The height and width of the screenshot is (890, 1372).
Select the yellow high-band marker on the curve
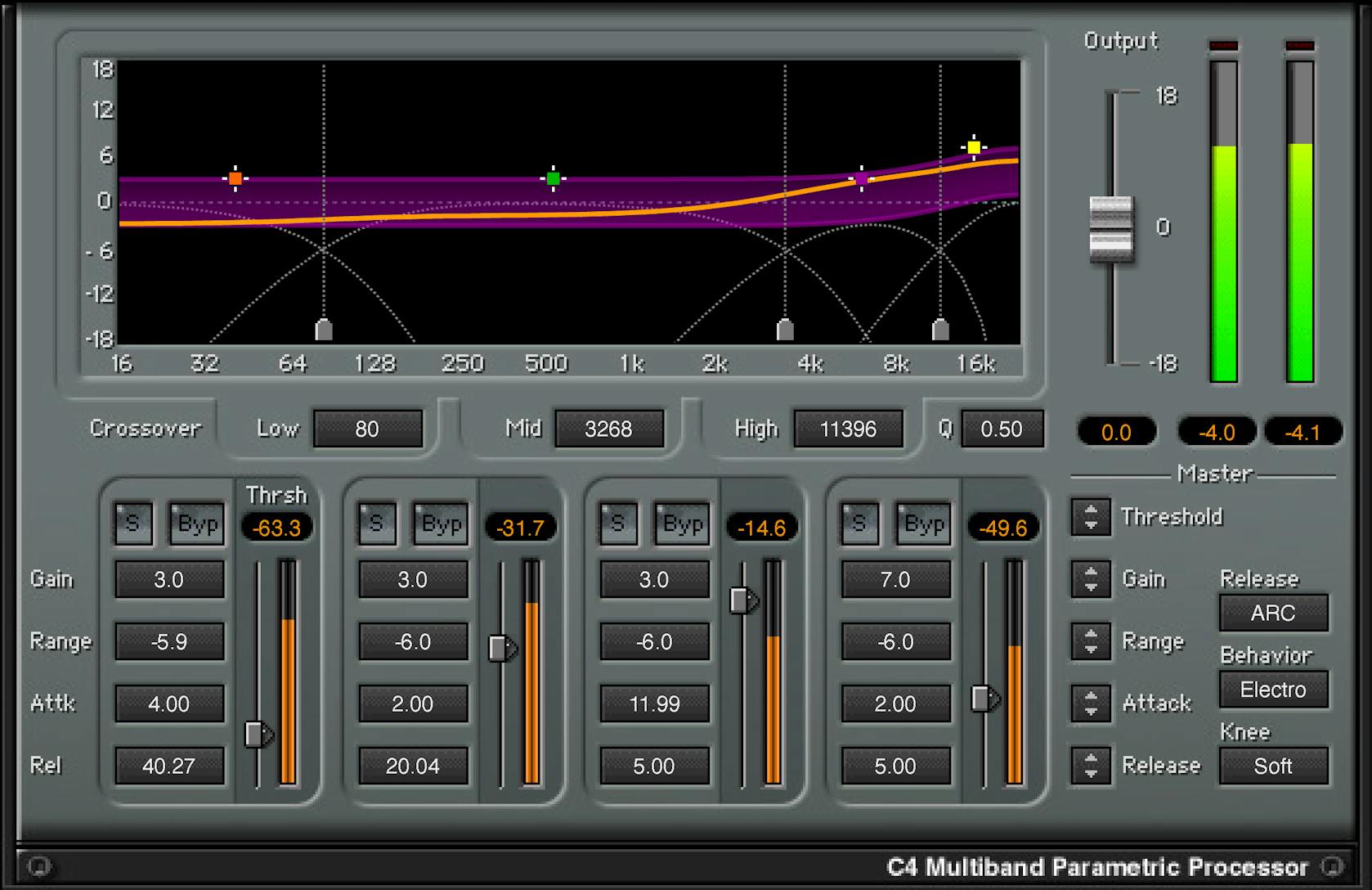coord(973,146)
